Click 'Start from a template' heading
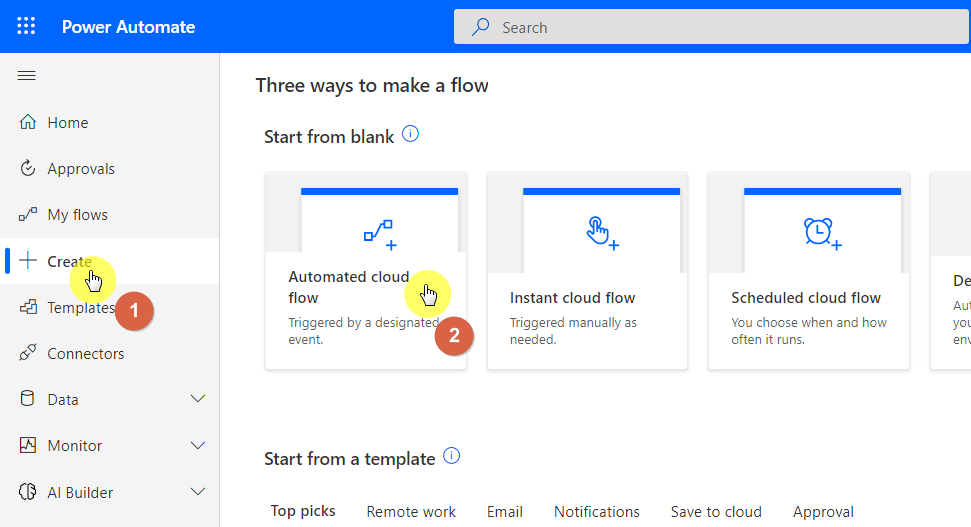Screen dimensions: 971x527 click(x=349, y=459)
